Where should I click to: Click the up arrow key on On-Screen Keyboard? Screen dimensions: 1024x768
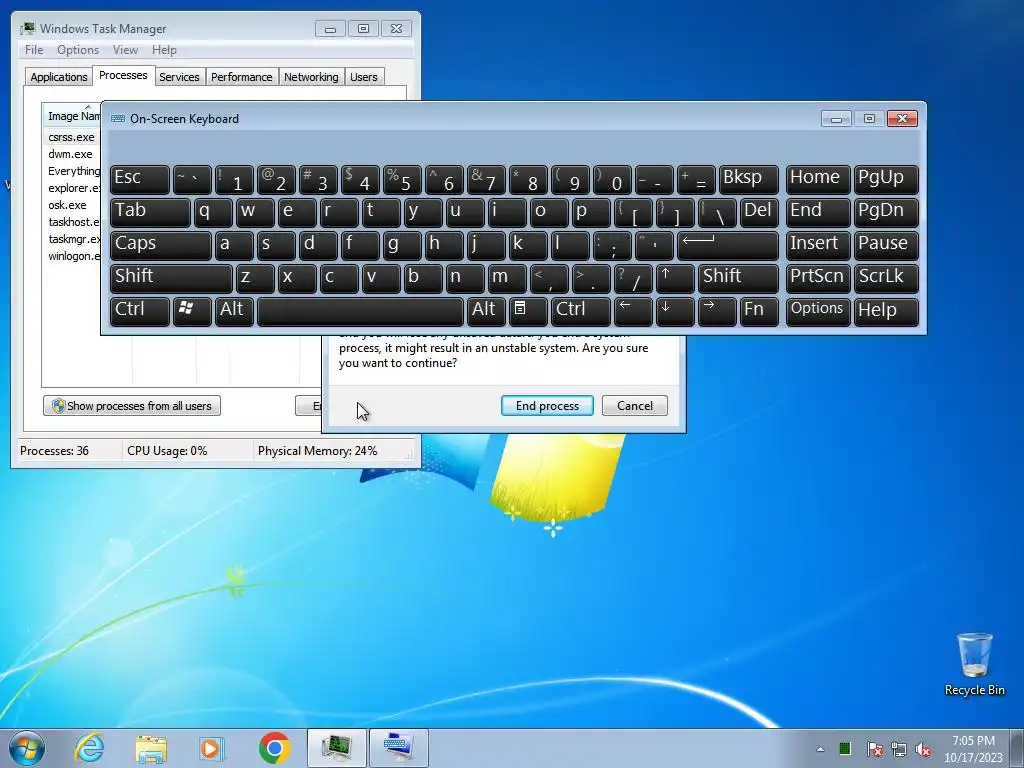click(x=675, y=278)
